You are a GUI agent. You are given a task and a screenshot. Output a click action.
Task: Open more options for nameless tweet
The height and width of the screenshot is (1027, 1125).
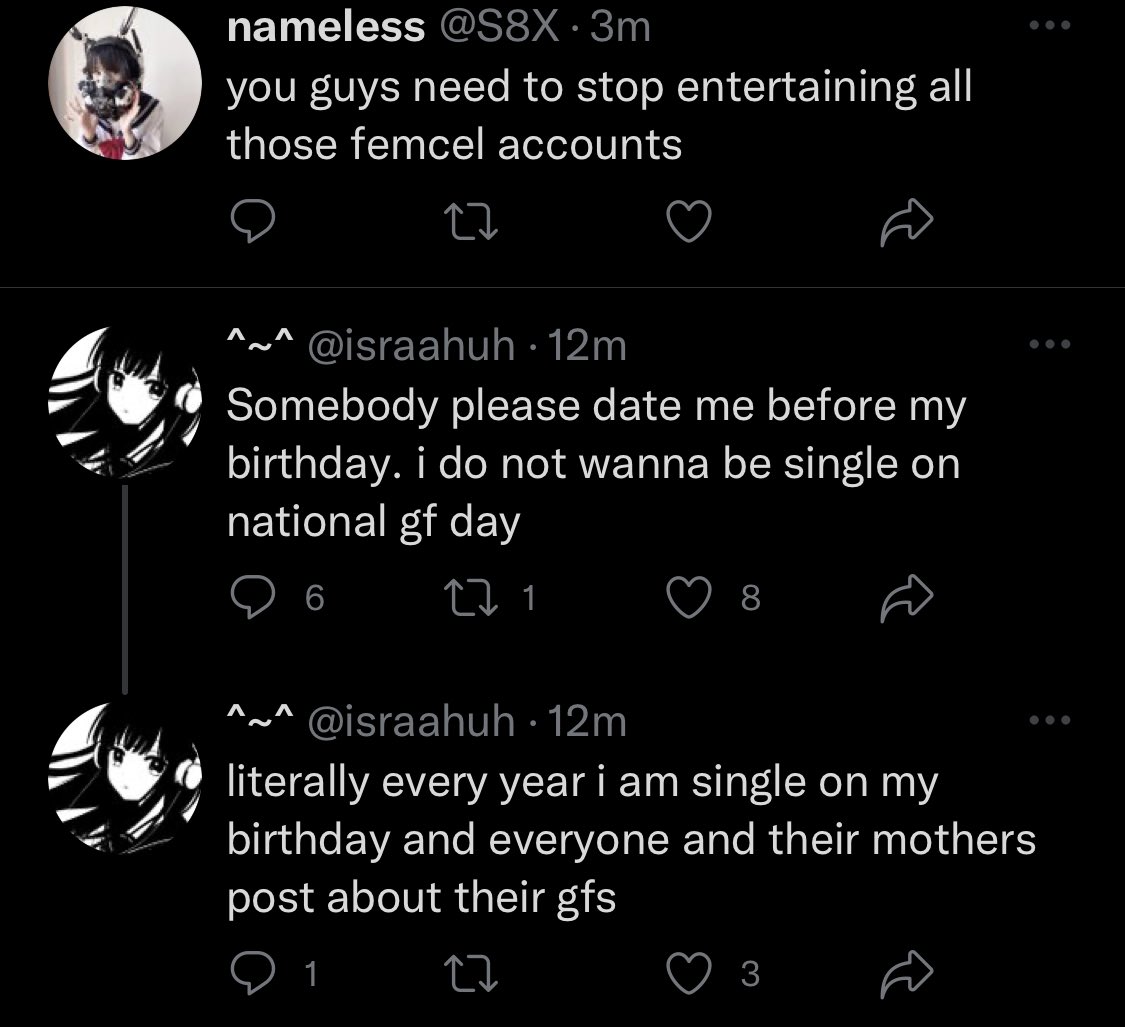click(x=1049, y=27)
